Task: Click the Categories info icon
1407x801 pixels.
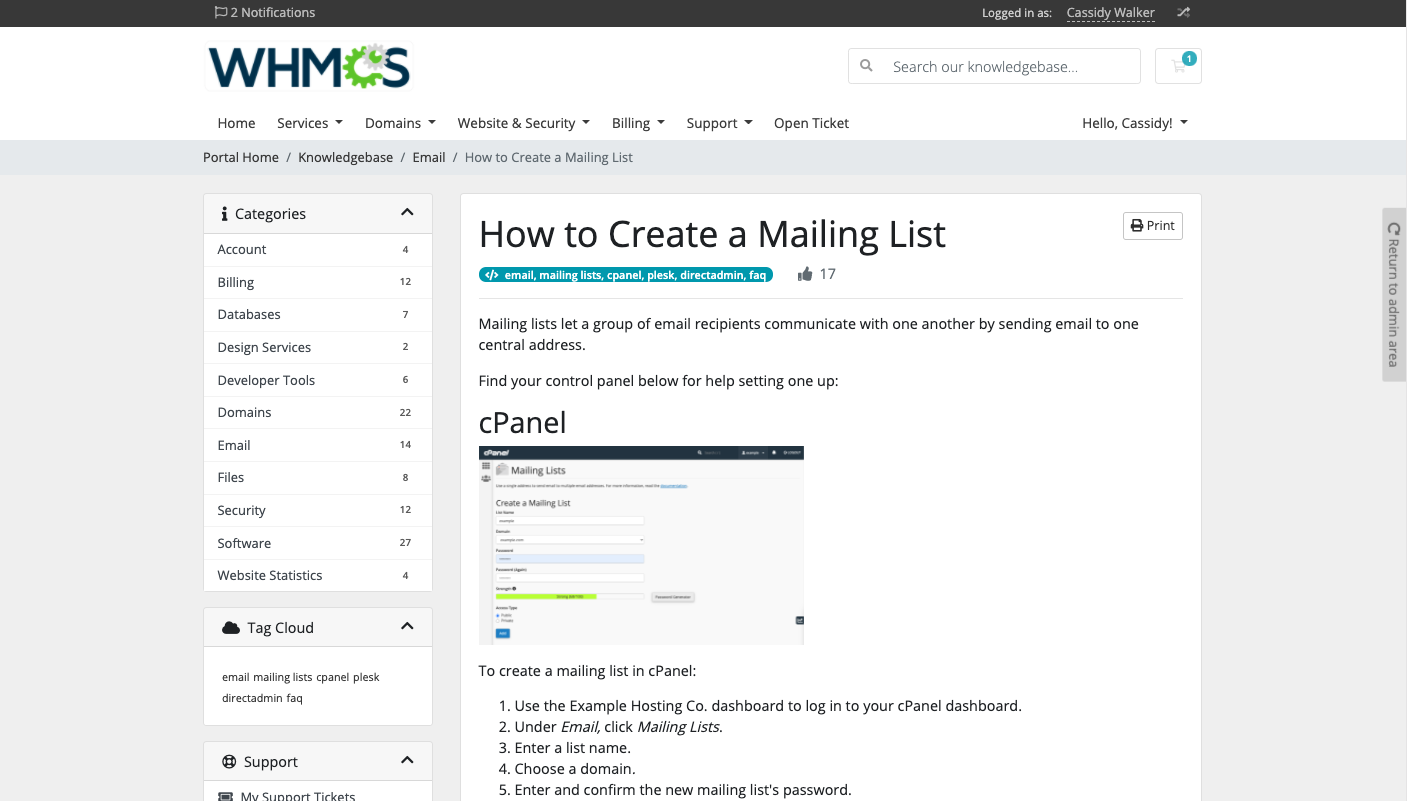Action: [x=224, y=214]
